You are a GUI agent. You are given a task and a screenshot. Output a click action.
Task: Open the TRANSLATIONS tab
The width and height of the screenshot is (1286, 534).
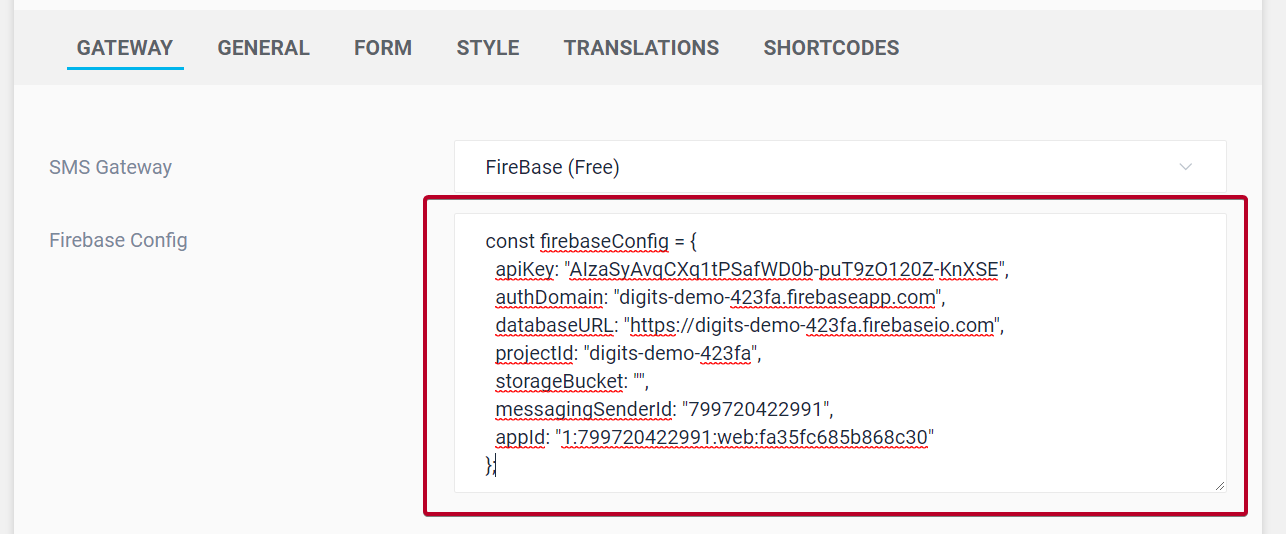tap(641, 48)
